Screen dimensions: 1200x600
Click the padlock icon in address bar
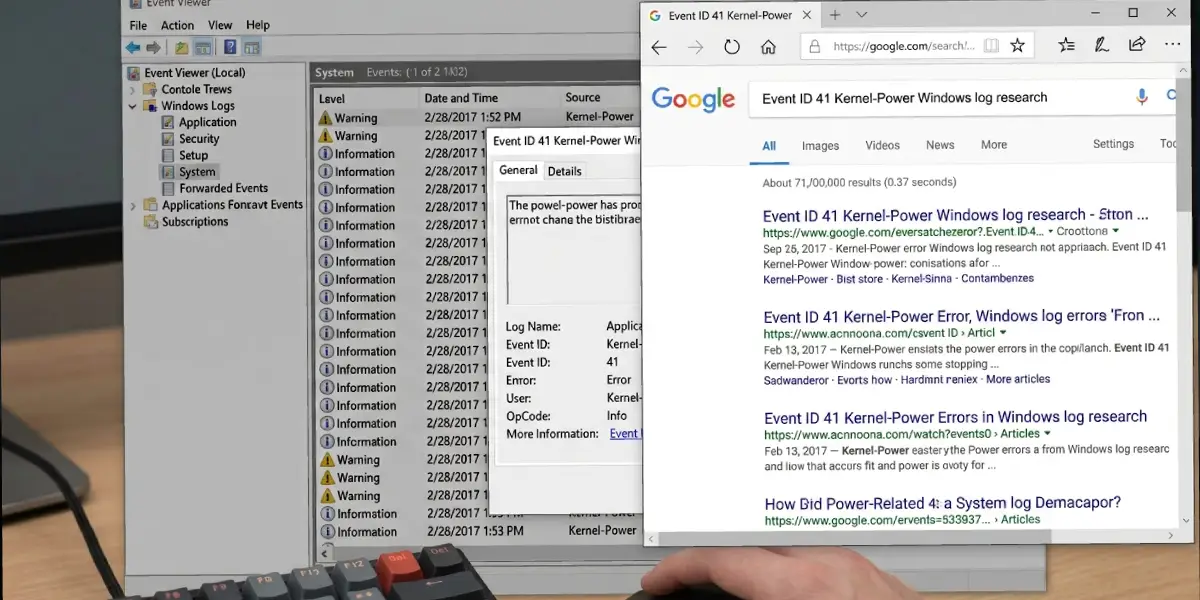814,46
